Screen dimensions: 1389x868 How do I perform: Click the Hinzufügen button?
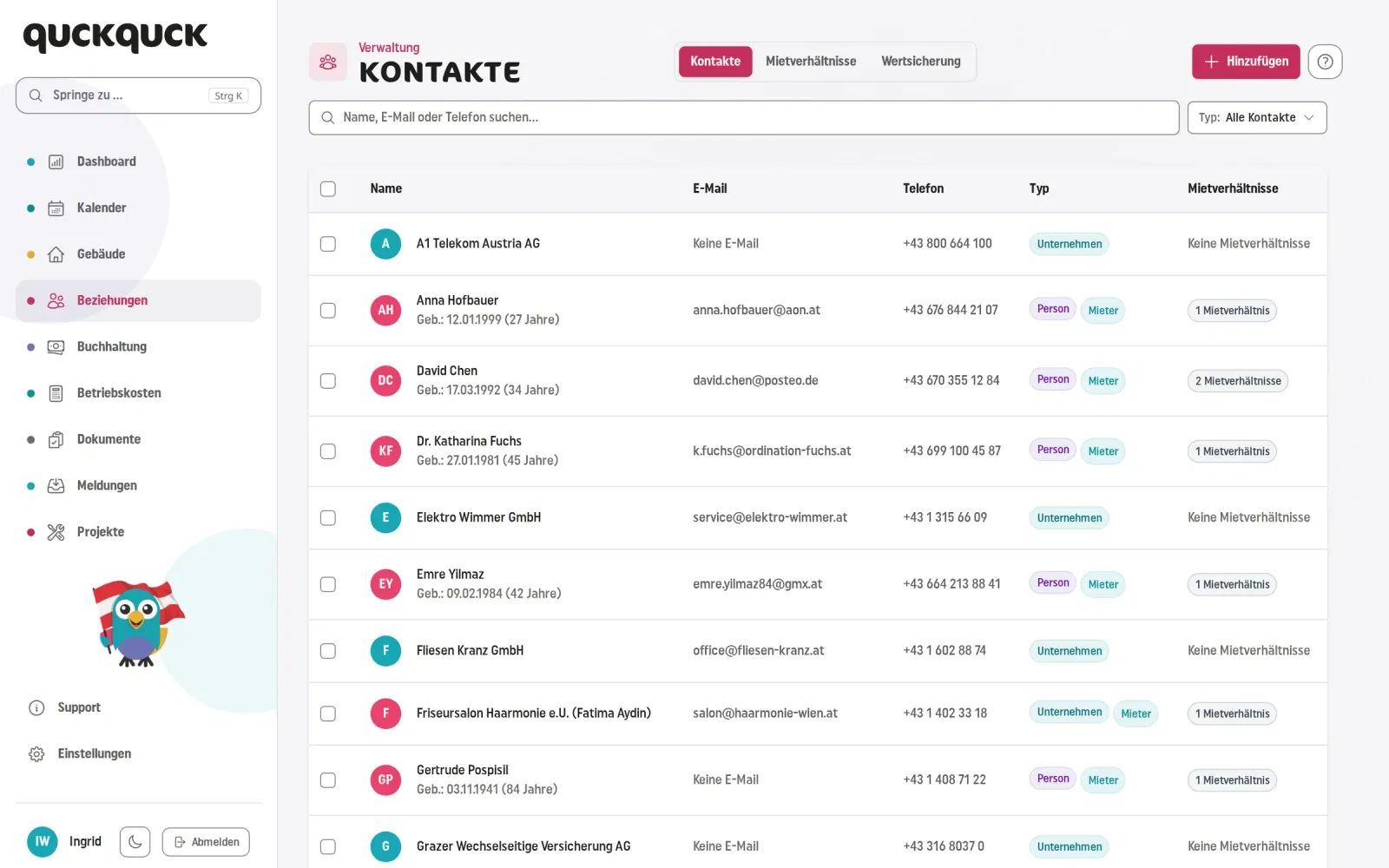coord(1246,62)
